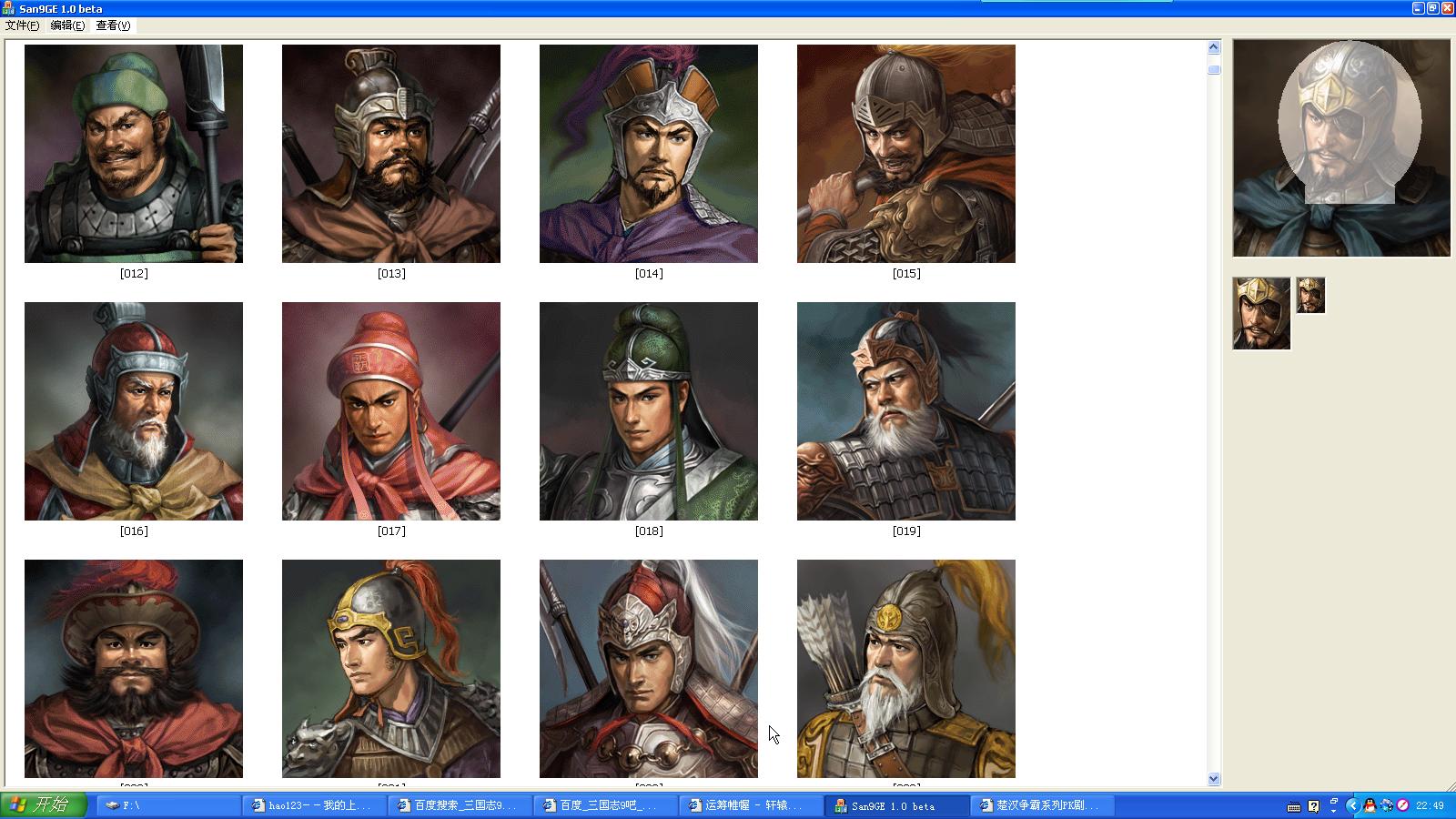This screenshot has height=819, width=1456.
Task: Choose the white-bearded portrait [016]
Action: 134,411
